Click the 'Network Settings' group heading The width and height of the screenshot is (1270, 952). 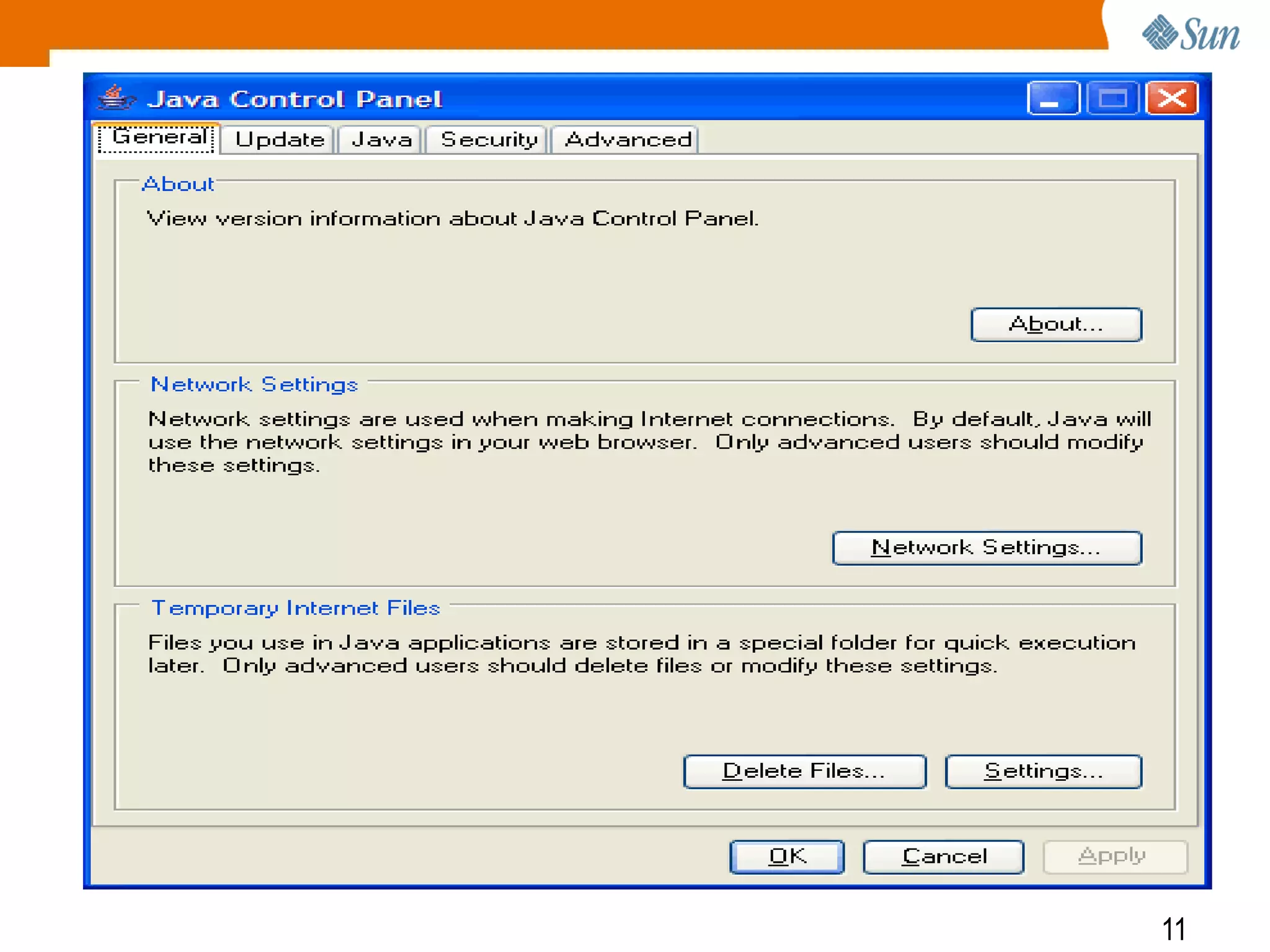click(254, 385)
